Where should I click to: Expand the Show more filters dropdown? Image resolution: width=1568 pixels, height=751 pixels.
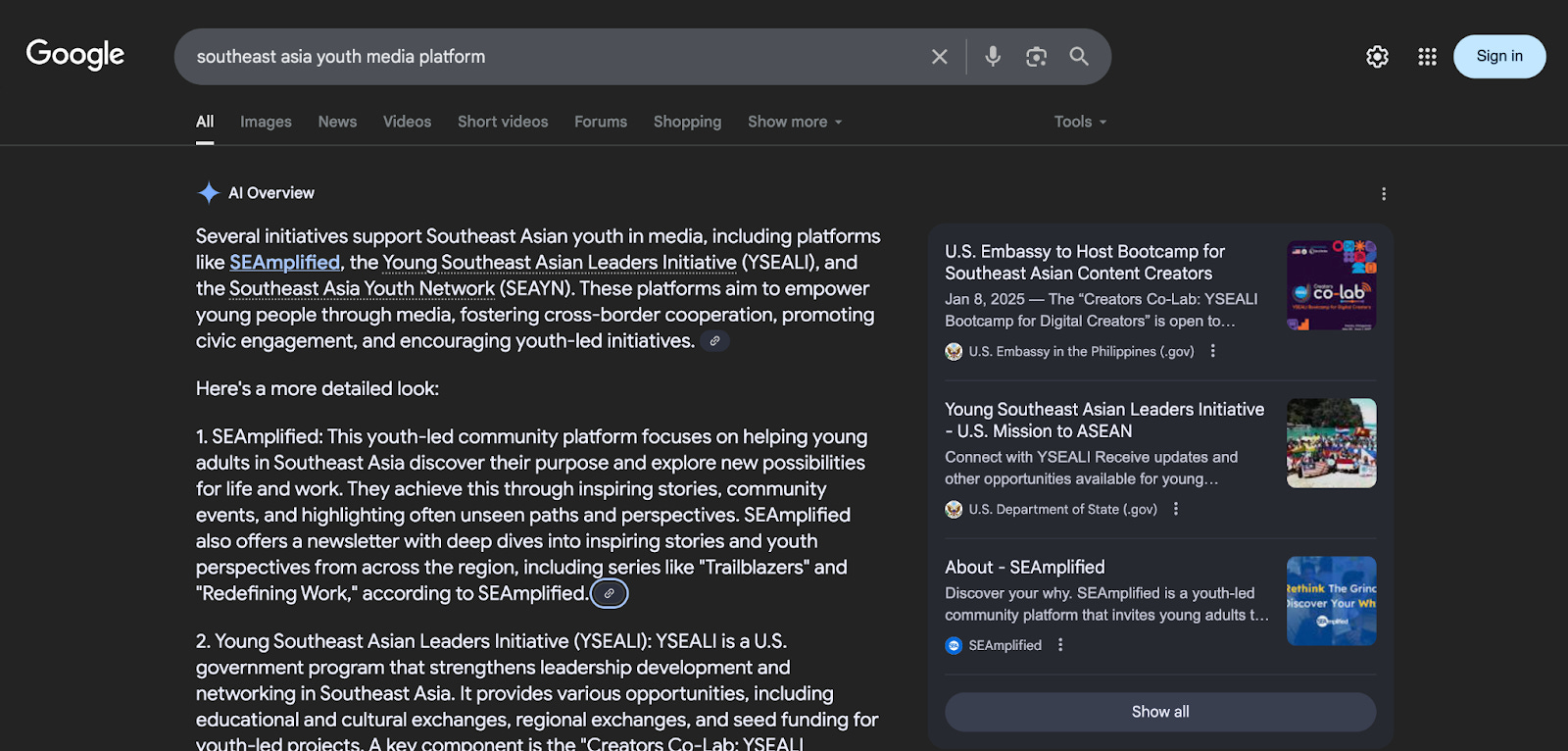[x=795, y=122]
